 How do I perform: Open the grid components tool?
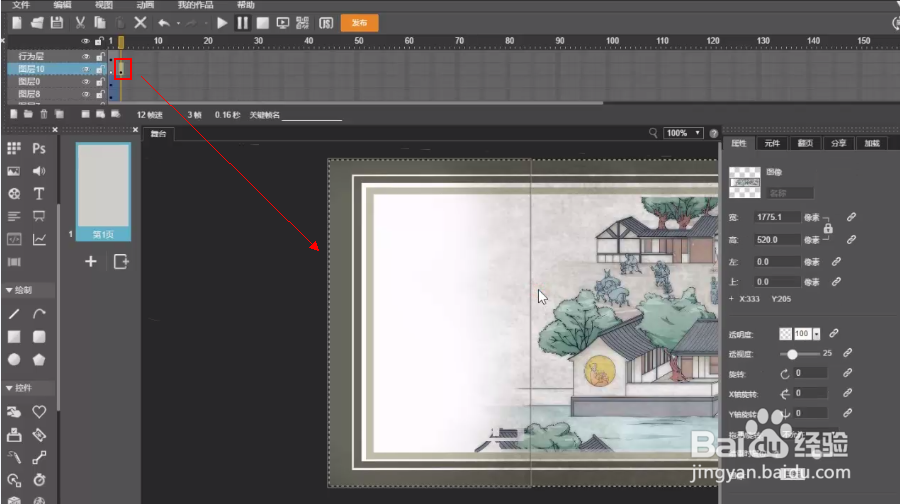point(14,149)
